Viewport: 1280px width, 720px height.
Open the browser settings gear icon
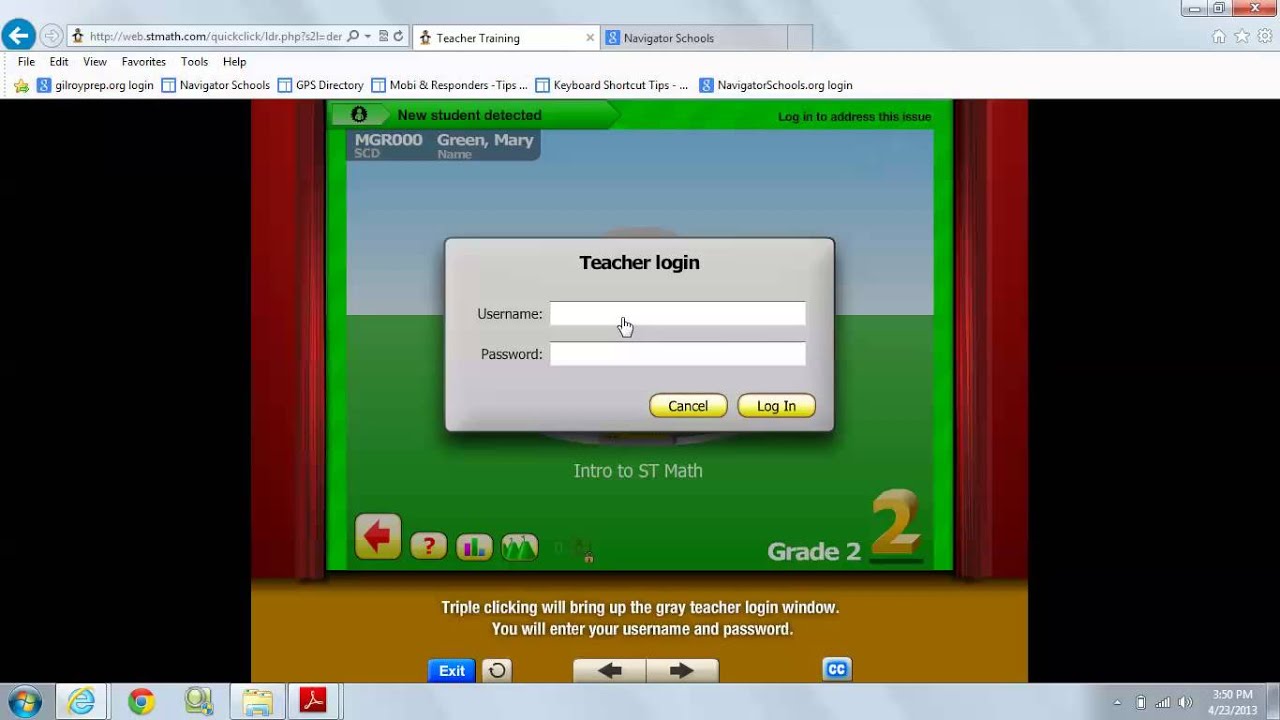click(x=1265, y=36)
